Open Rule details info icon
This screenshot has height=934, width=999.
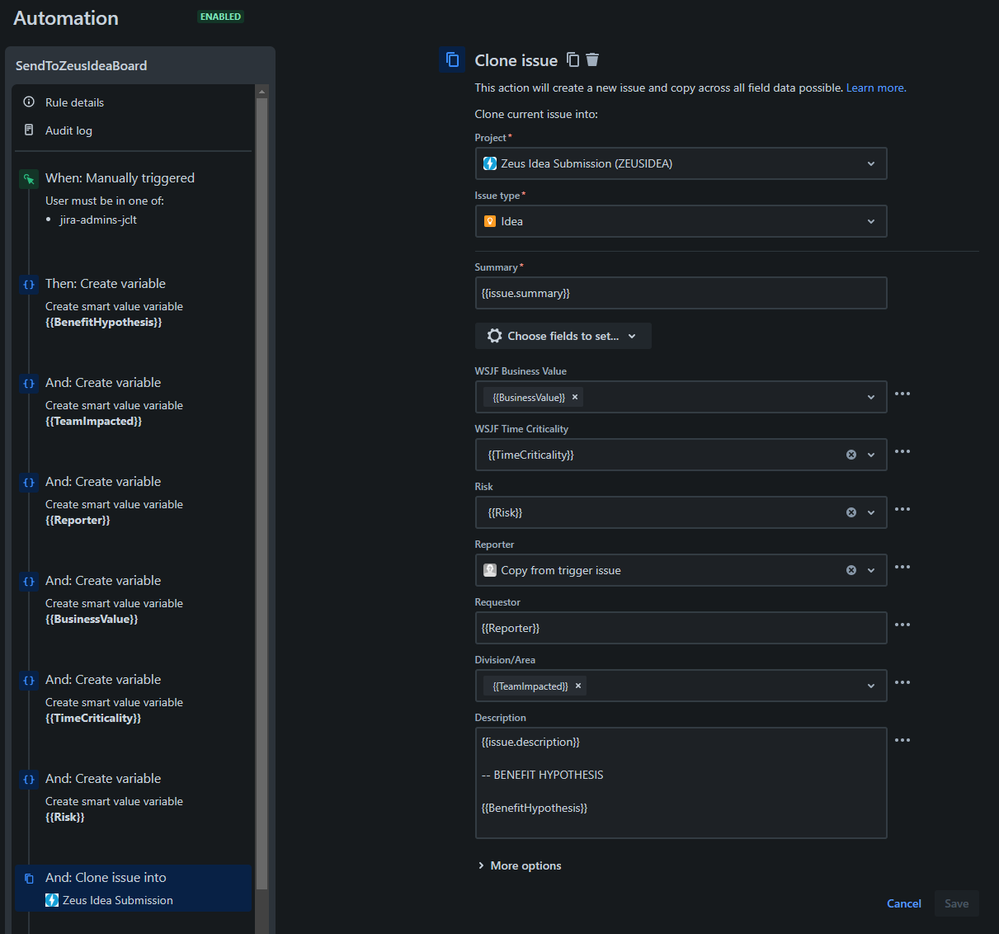(x=29, y=102)
